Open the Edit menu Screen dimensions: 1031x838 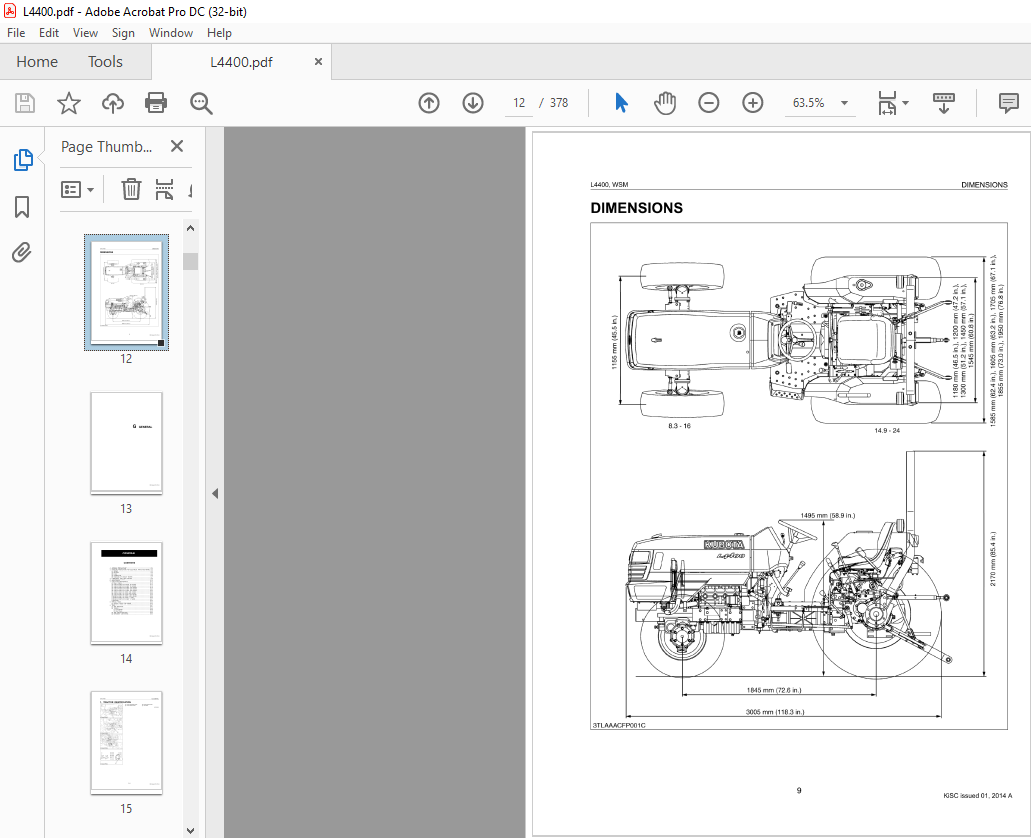point(49,33)
